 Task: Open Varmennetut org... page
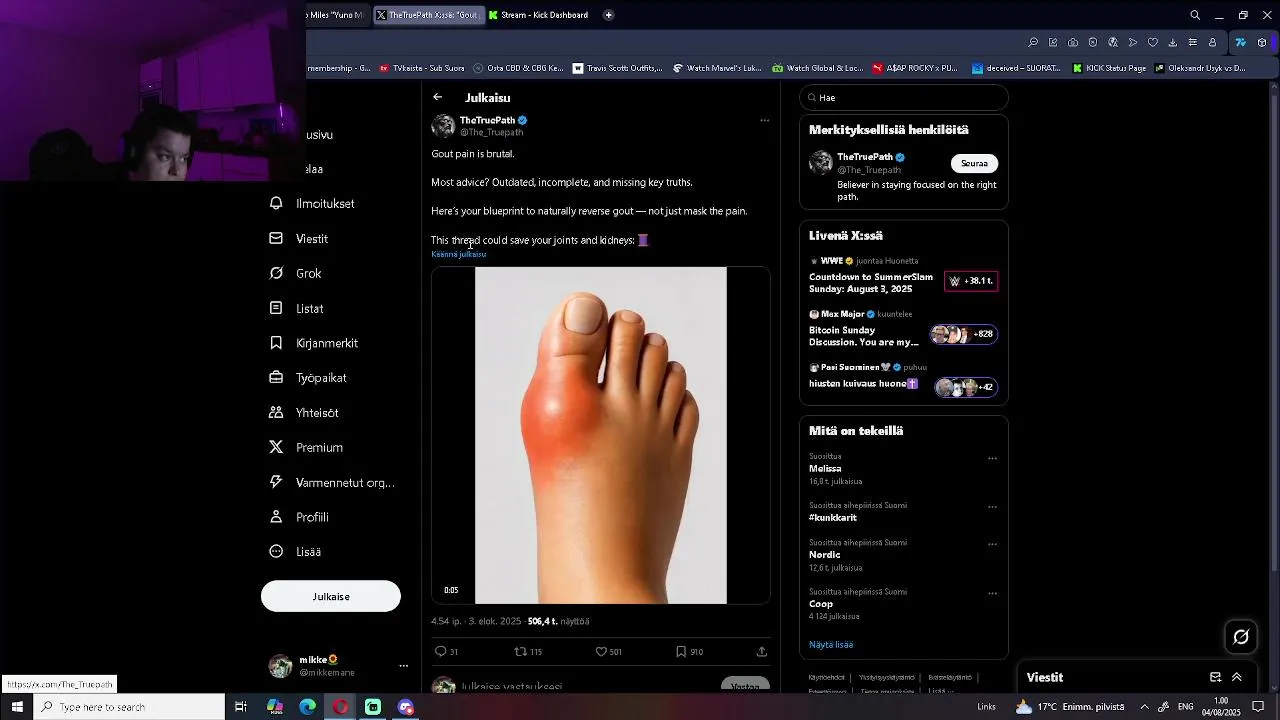332,482
